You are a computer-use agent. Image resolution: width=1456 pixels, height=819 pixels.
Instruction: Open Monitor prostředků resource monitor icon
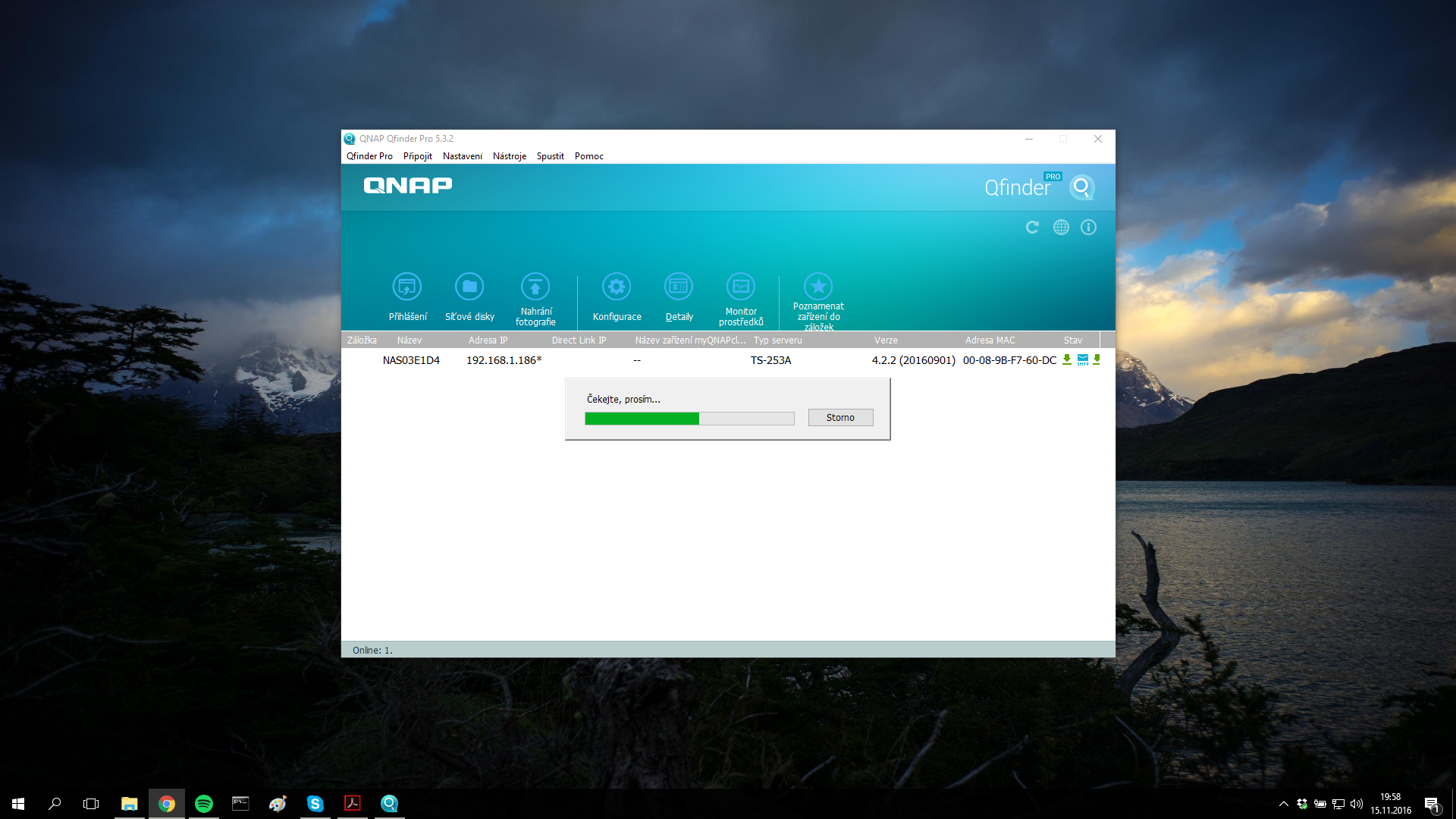point(741,287)
